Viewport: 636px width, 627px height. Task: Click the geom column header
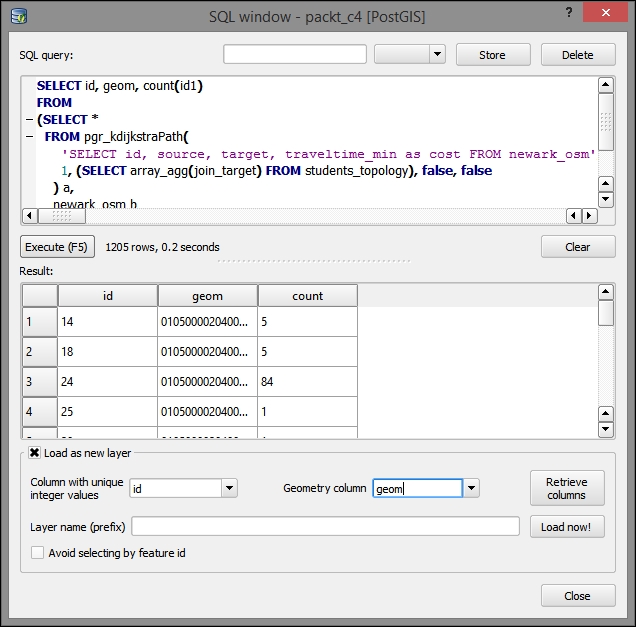pos(207,296)
